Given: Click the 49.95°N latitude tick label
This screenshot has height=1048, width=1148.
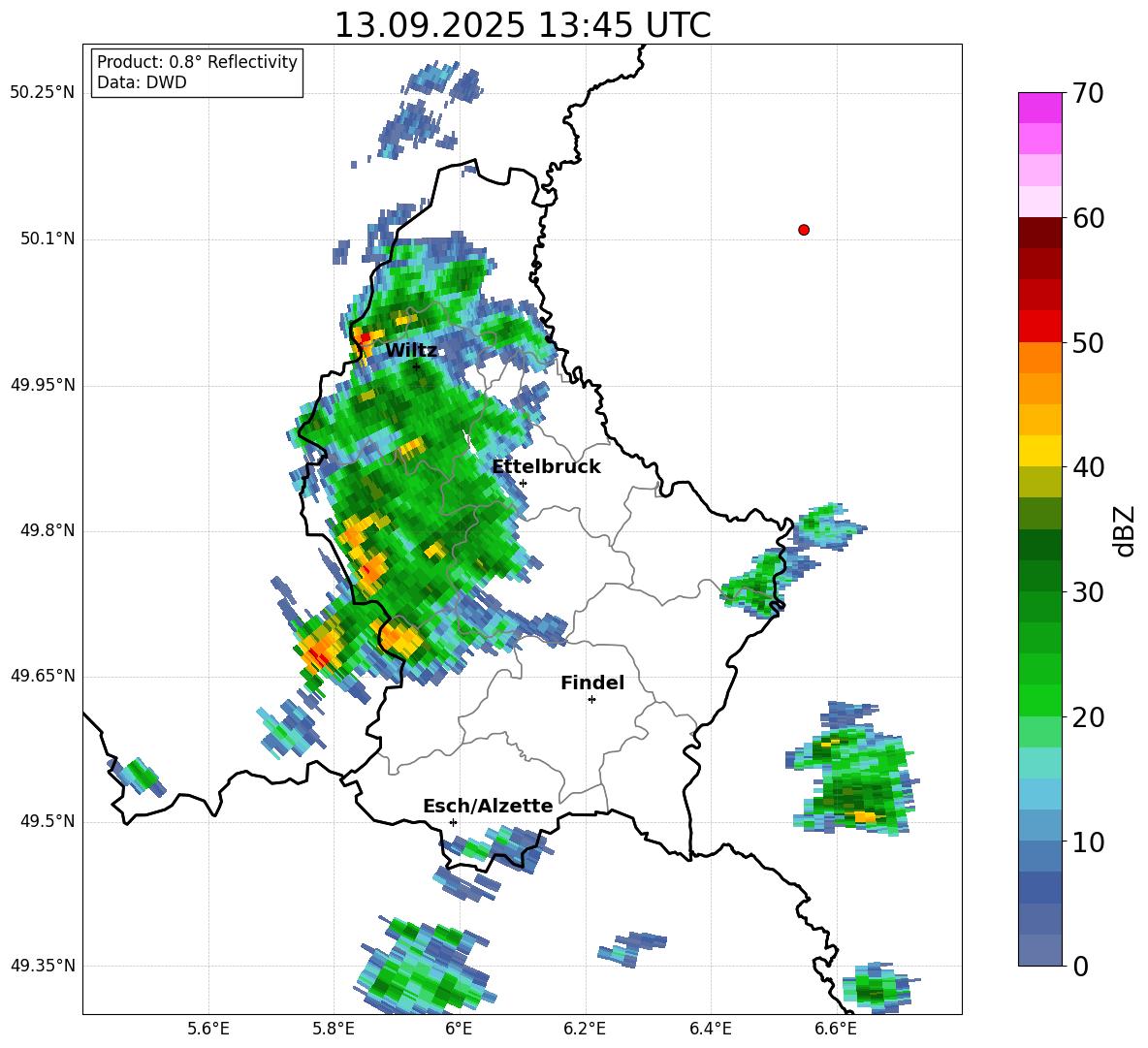Looking at the screenshot, I should click(43, 385).
